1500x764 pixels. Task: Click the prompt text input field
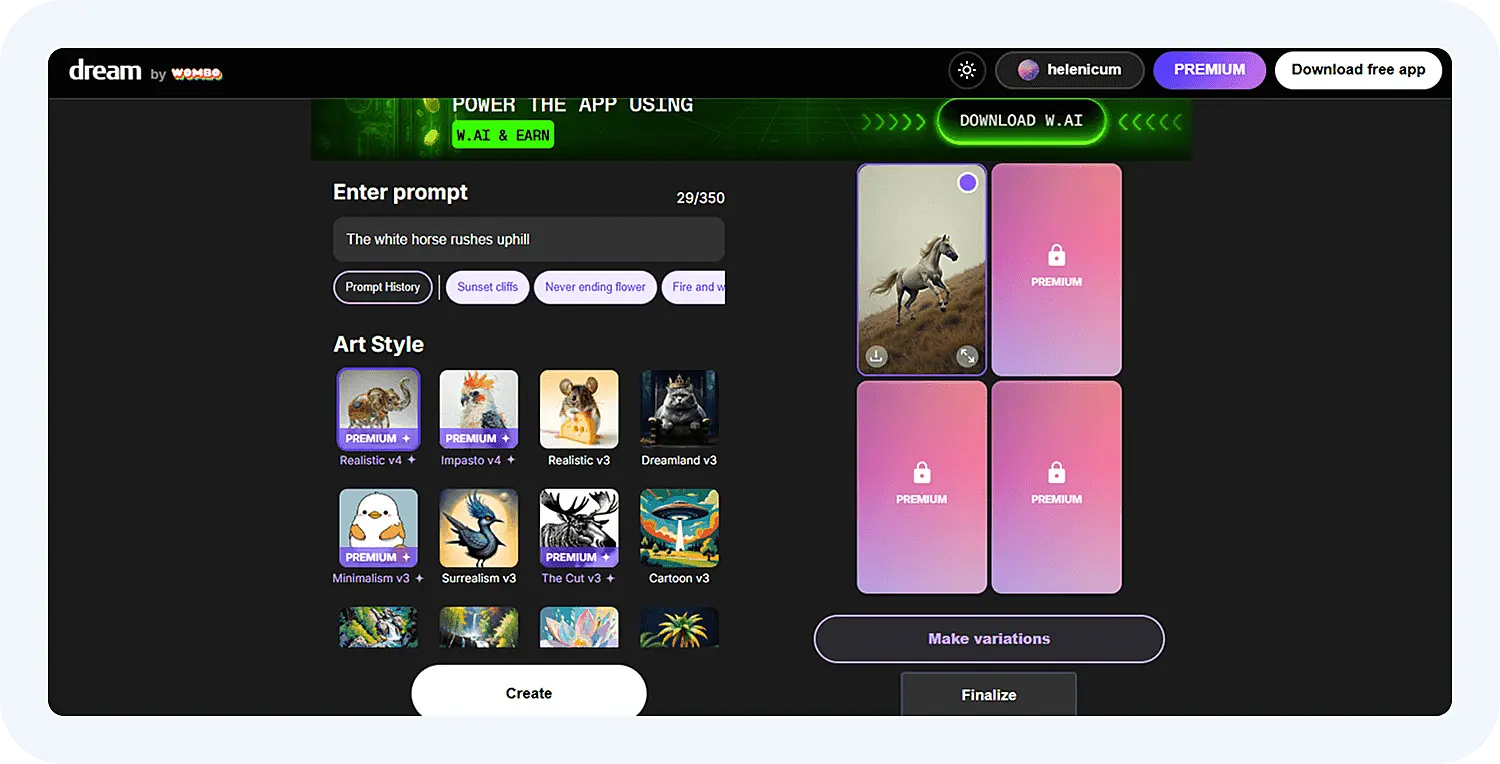529,240
